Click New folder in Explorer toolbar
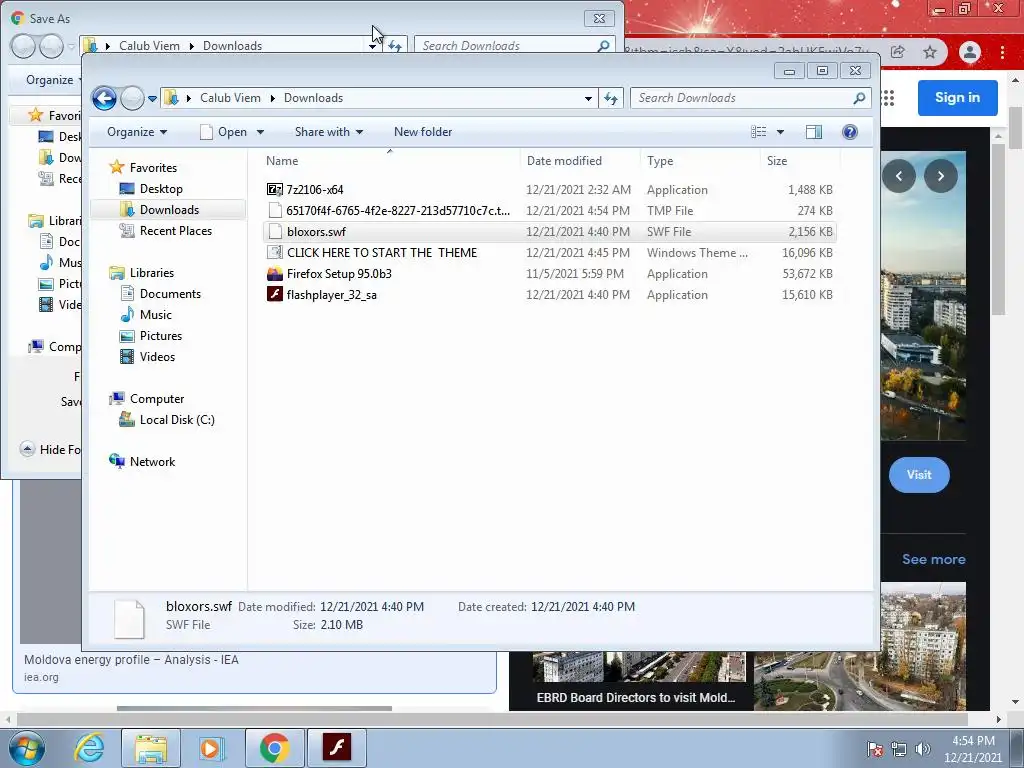The width and height of the screenshot is (1024, 768). [423, 132]
